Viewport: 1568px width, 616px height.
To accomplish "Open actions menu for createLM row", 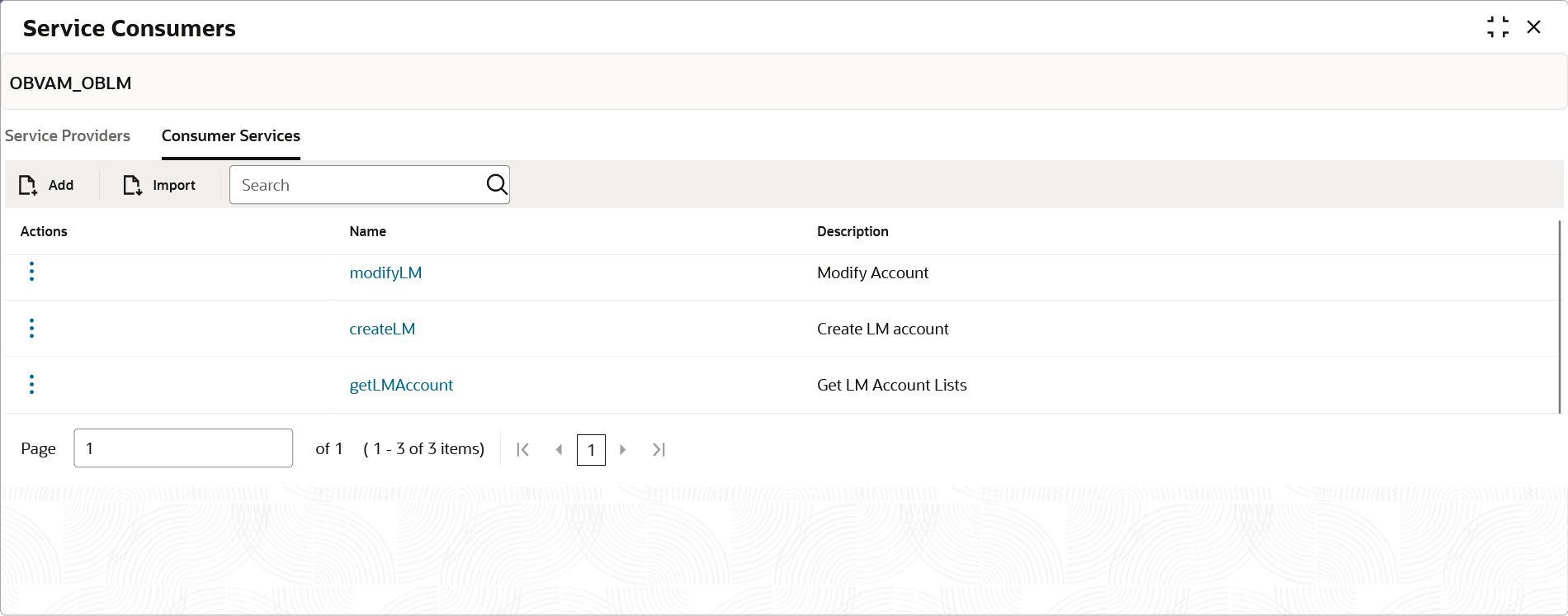I will point(31,329).
